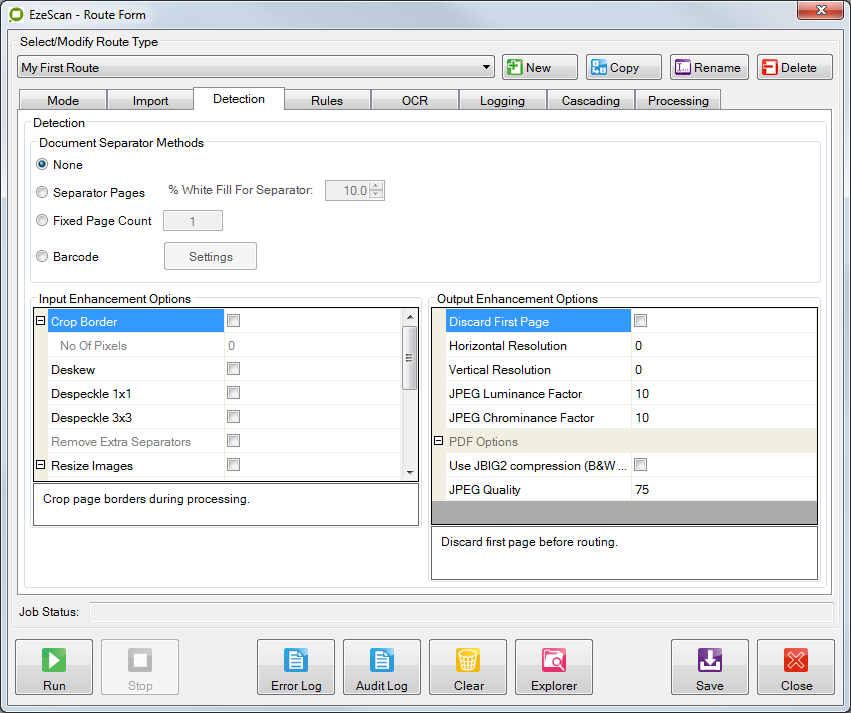Viewport: 851px width, 713px height.
Task: Select the Separator Pages radio option
Action: pyautogui.click(x=42, y=192)
